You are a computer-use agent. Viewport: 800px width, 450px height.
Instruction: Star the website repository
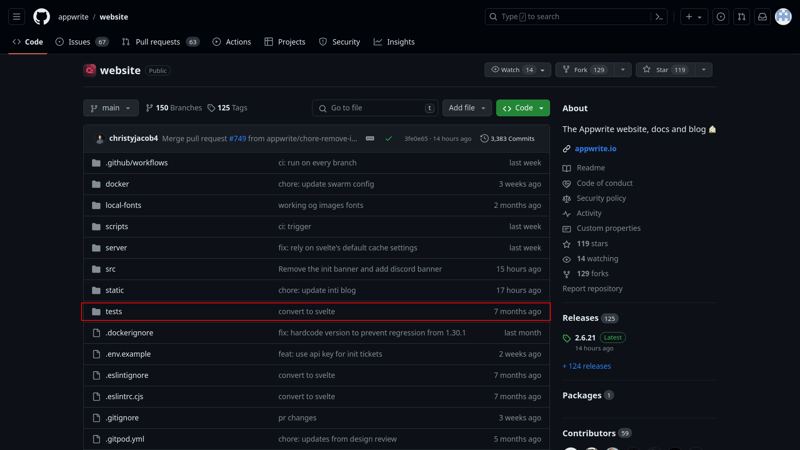(x=665, y=70)
